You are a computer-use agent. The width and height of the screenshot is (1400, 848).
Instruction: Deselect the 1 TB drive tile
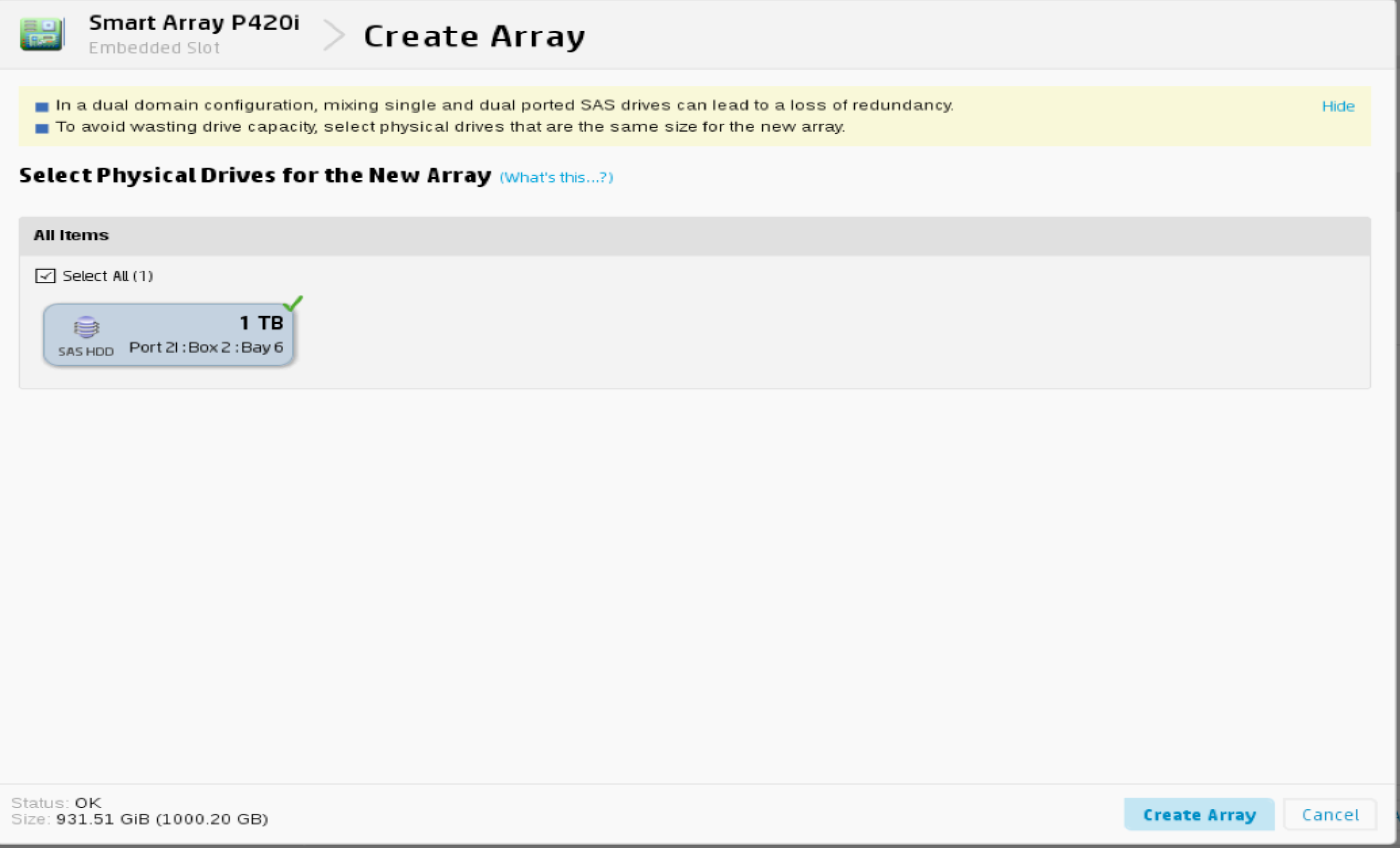pos(168,335)
